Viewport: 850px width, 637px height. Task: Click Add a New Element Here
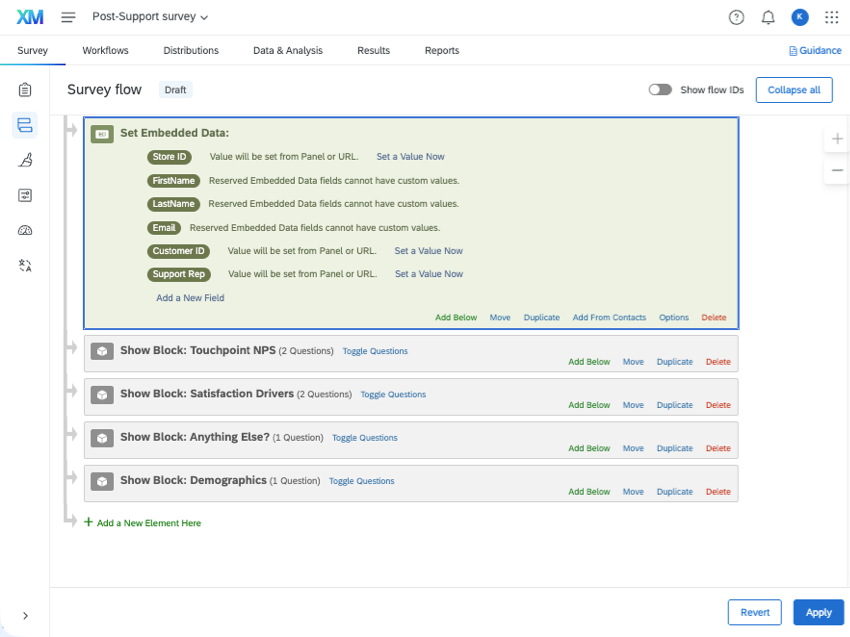click(143, 522)
